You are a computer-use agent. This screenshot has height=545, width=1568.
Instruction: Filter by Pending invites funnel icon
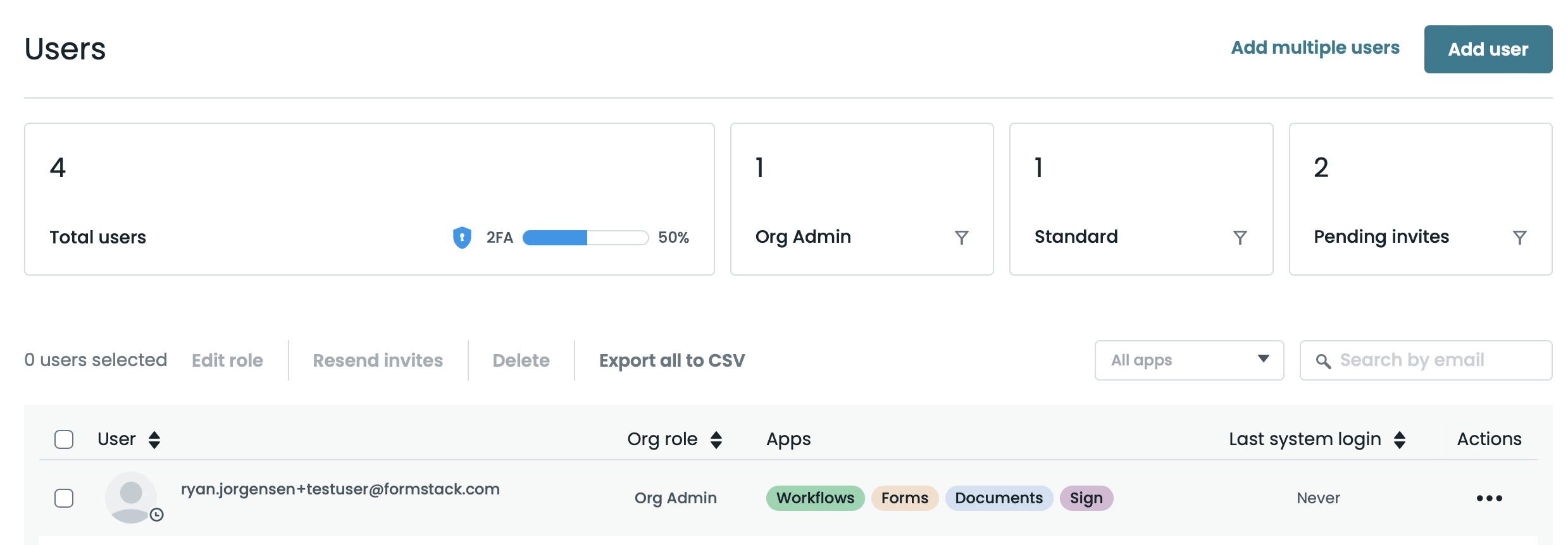(1519, 238)
